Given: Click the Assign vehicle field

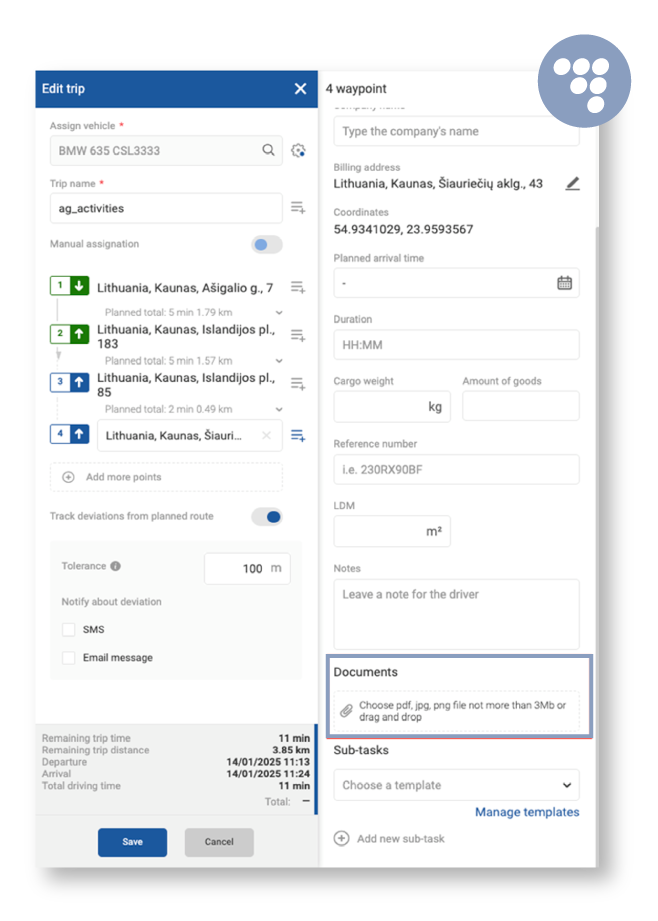Looking at the screenshot, I should tap(166, 150).
